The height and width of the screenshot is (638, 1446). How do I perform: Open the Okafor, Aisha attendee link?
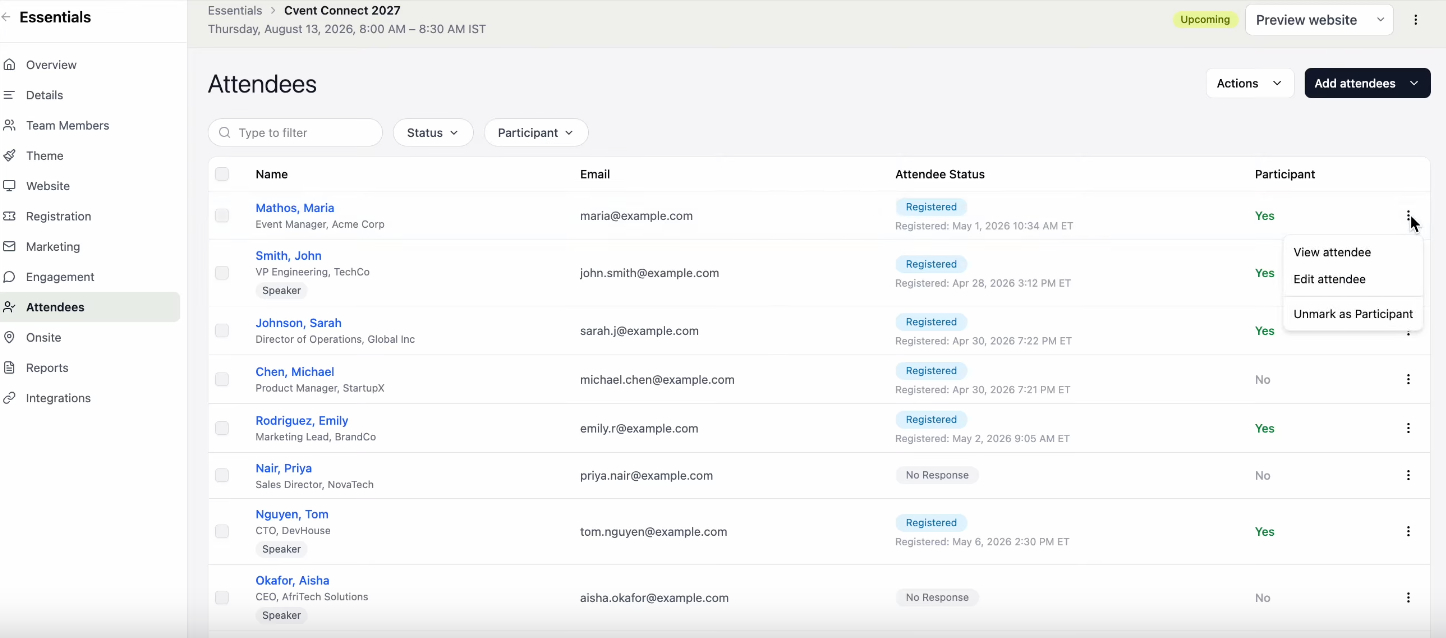coord(292,580)
